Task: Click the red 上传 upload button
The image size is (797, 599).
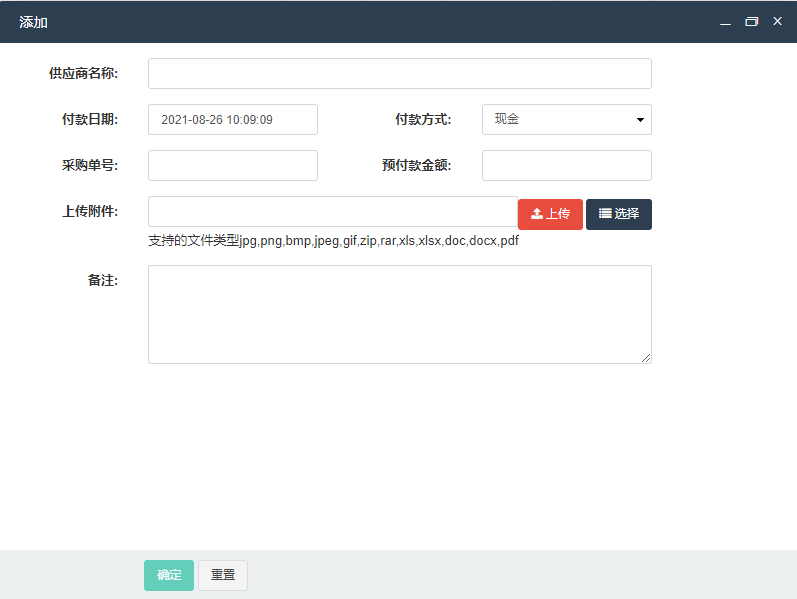Action: 550,214
